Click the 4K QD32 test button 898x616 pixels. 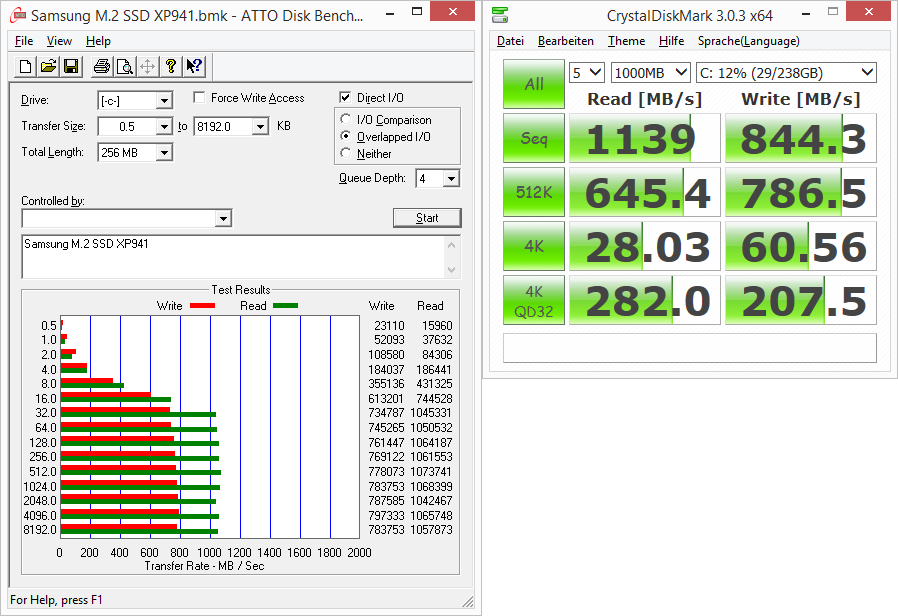(x=534, y=300)
